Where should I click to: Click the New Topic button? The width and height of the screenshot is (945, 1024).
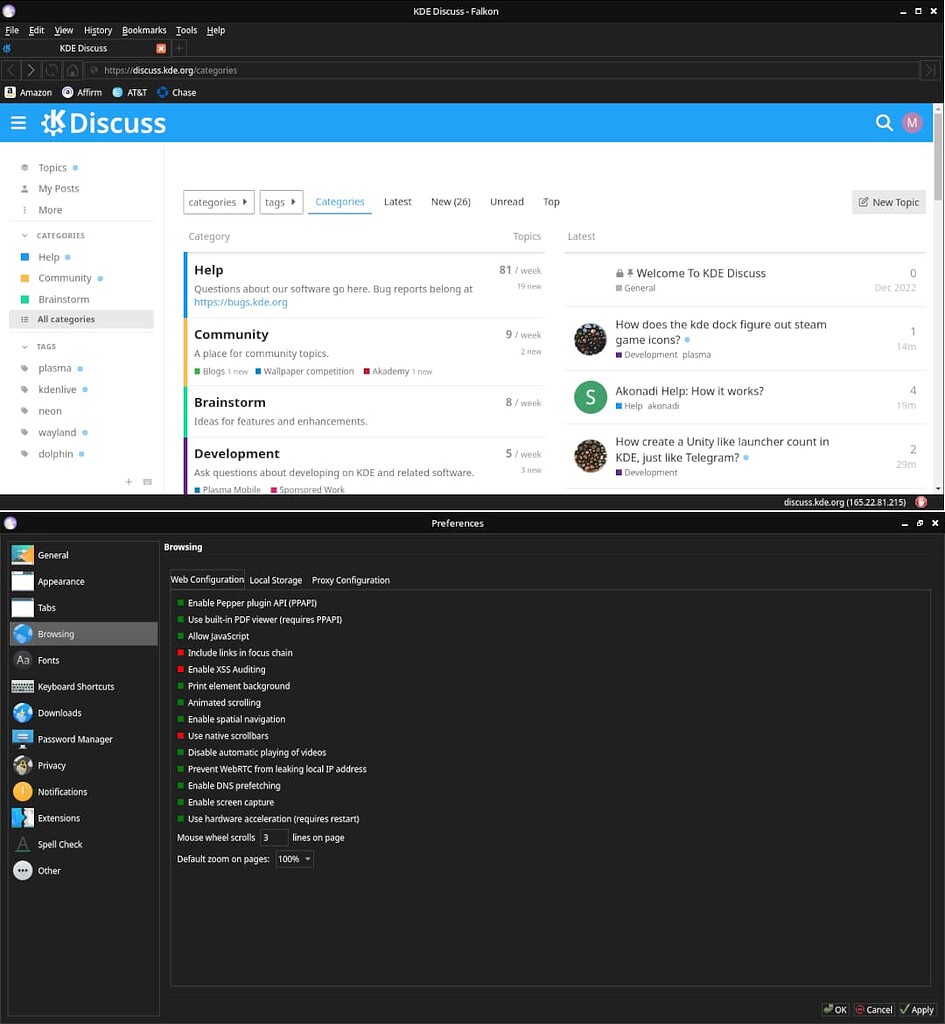[x=888, y=201]
